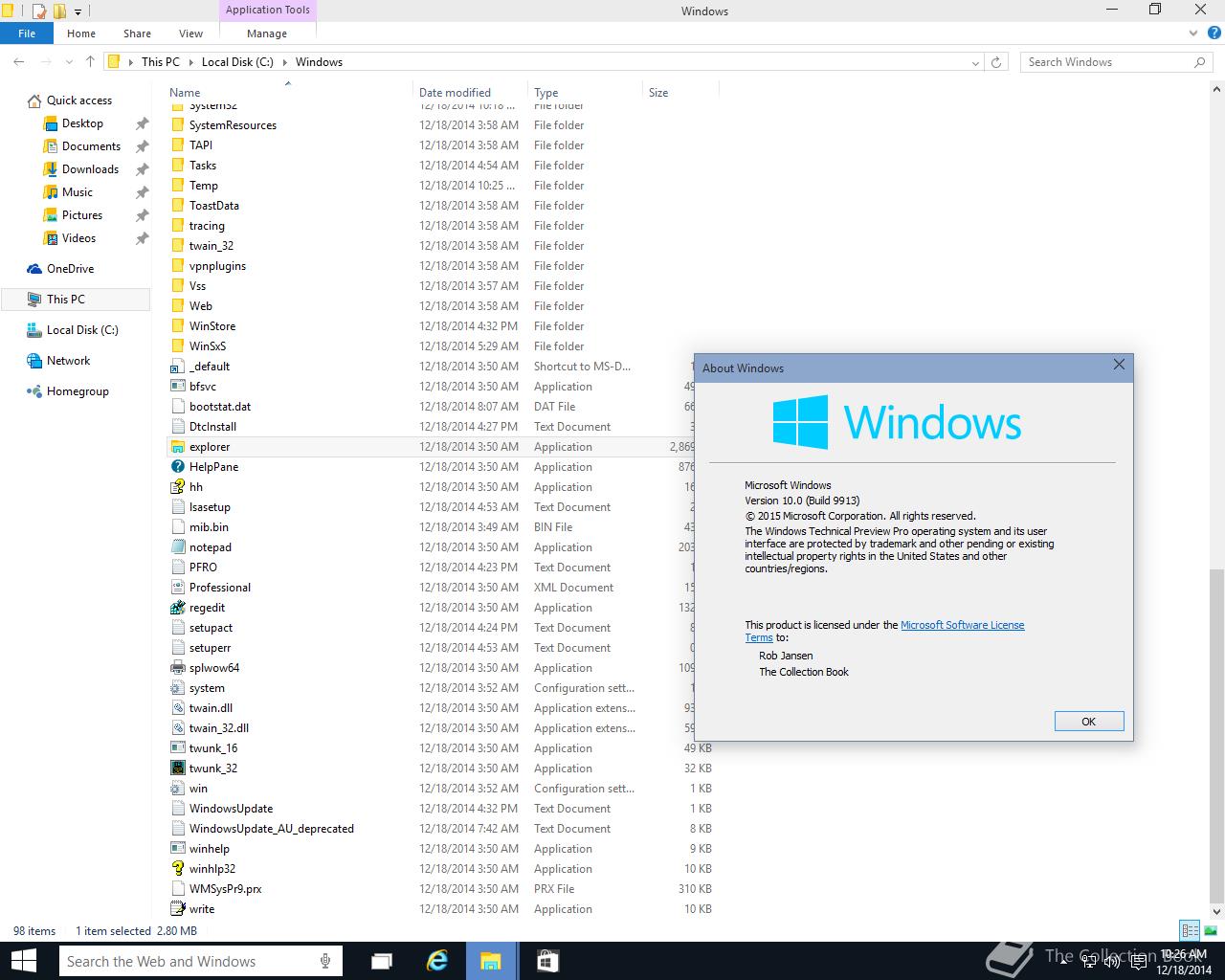
Task: Switch to the Share ribbon tab
Action: 137,33
